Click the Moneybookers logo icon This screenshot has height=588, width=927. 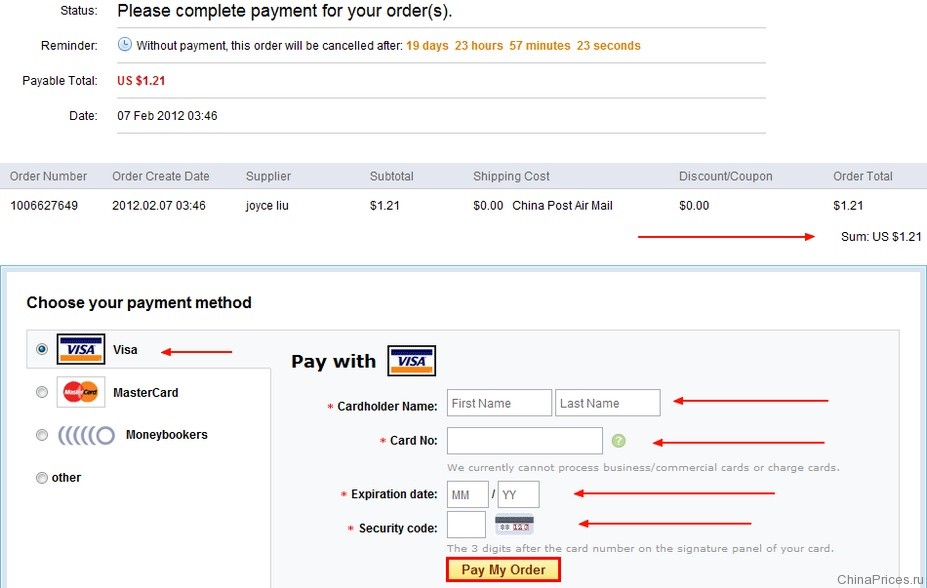click(86, 435)
